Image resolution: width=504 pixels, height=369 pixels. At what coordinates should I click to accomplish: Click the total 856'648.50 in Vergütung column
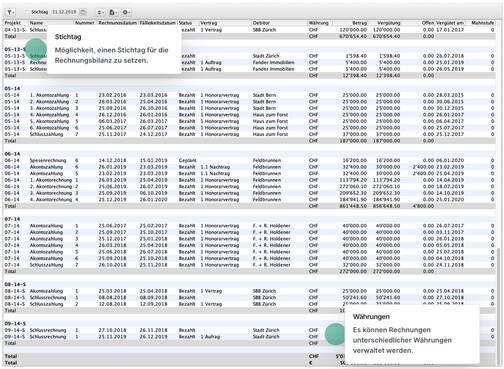[386, 206]
